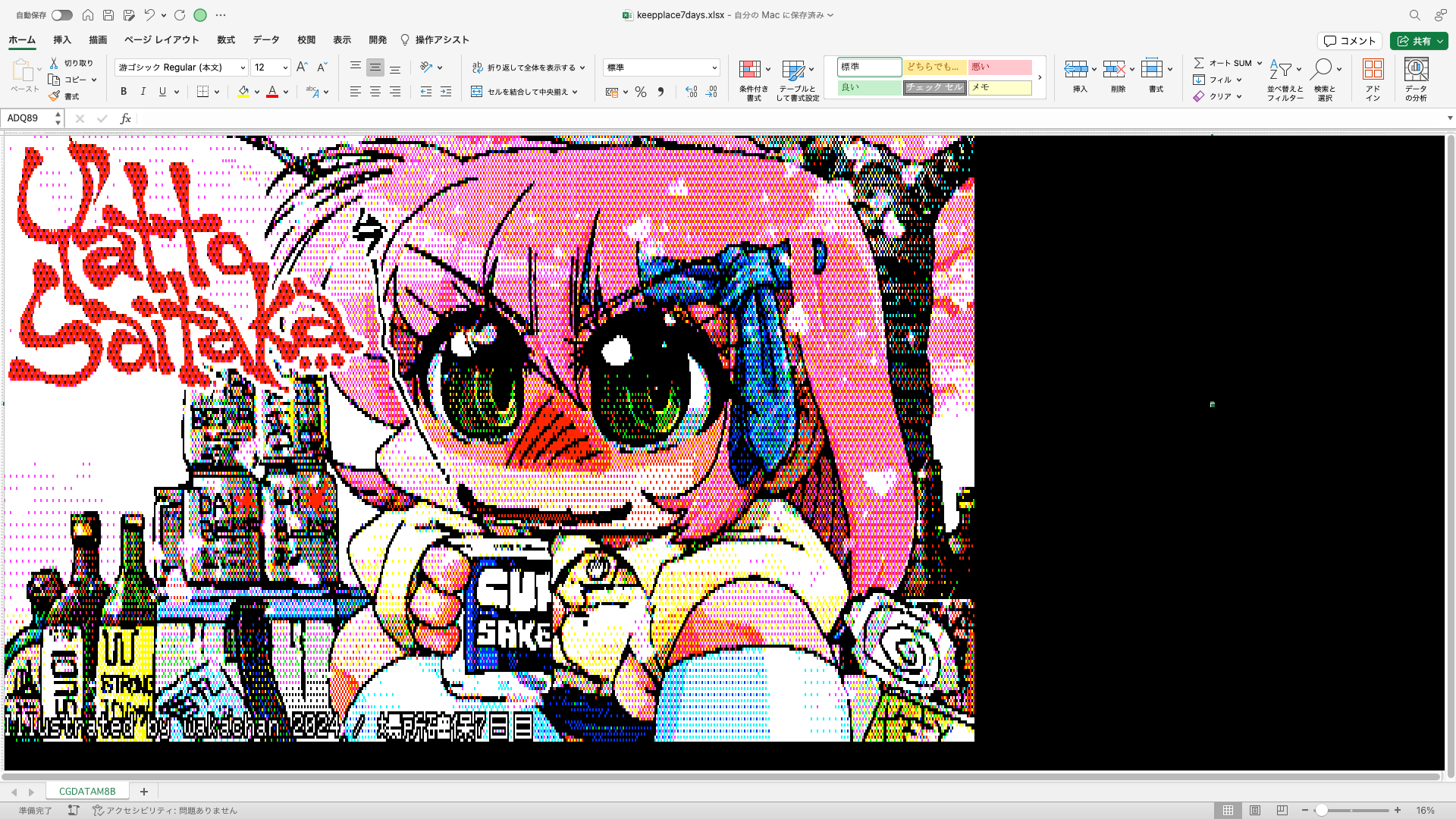Select the 悪い cell style swatch
1456x819 pixels.
(x=999, y=67)
